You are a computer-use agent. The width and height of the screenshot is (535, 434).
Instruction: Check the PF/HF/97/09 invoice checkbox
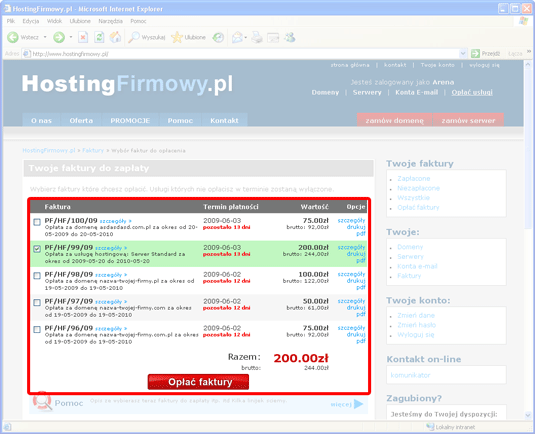[37, 302]
